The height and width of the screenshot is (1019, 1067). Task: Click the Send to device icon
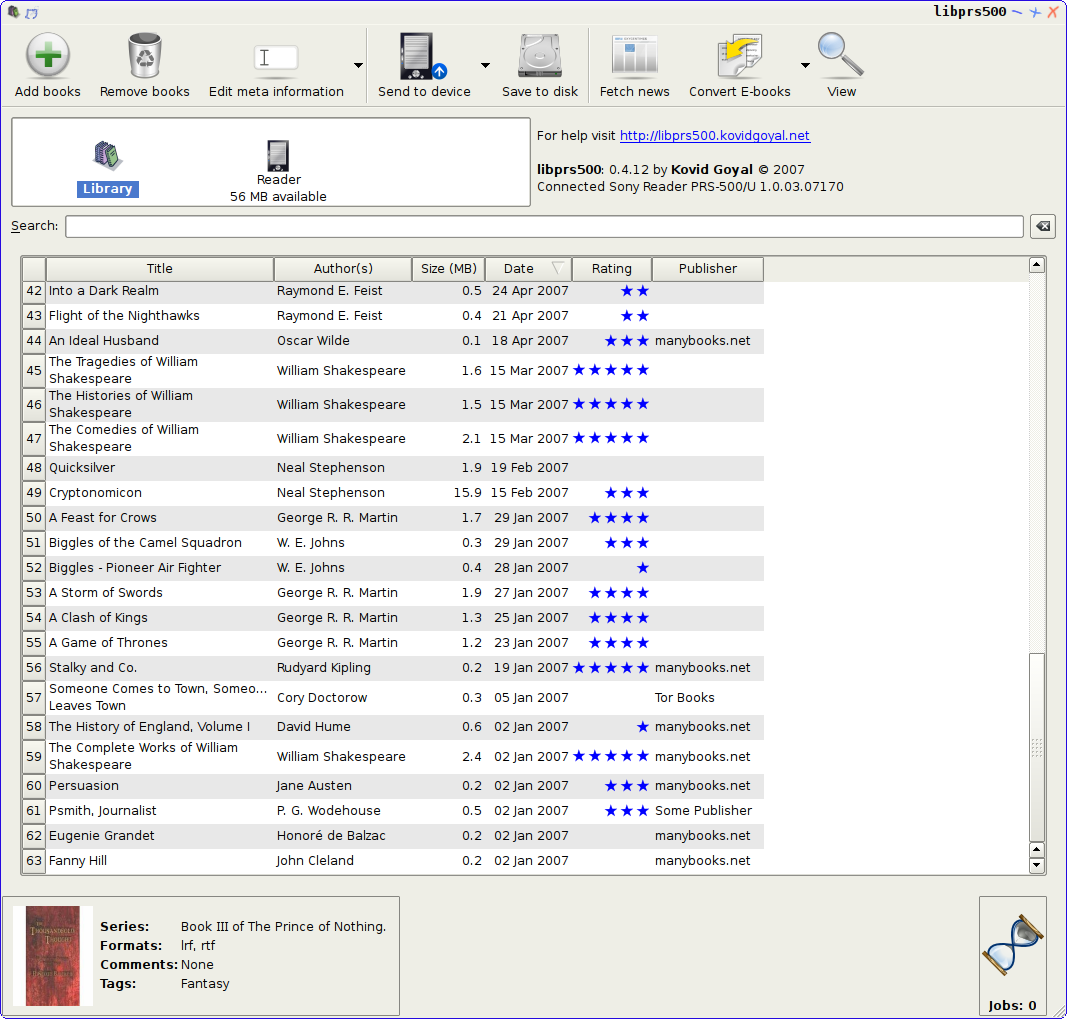coord(423,56)
